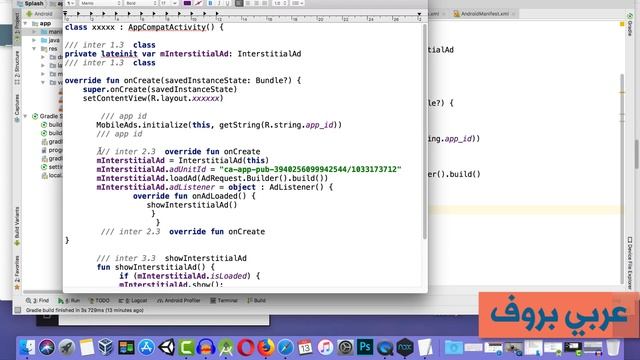Open the Build tool window

point(257,300)
